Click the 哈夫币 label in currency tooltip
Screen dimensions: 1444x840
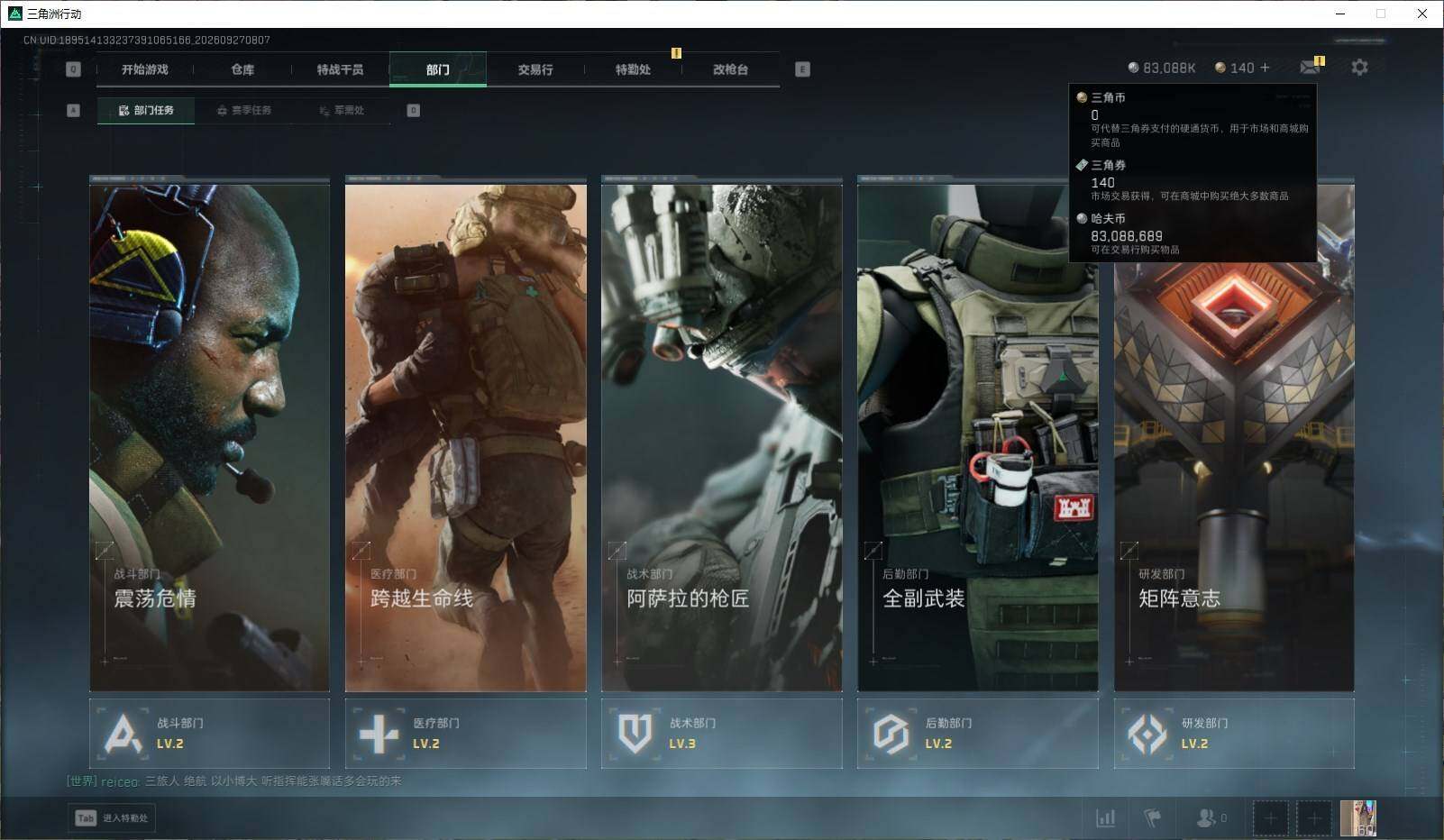click(1108, 218)
